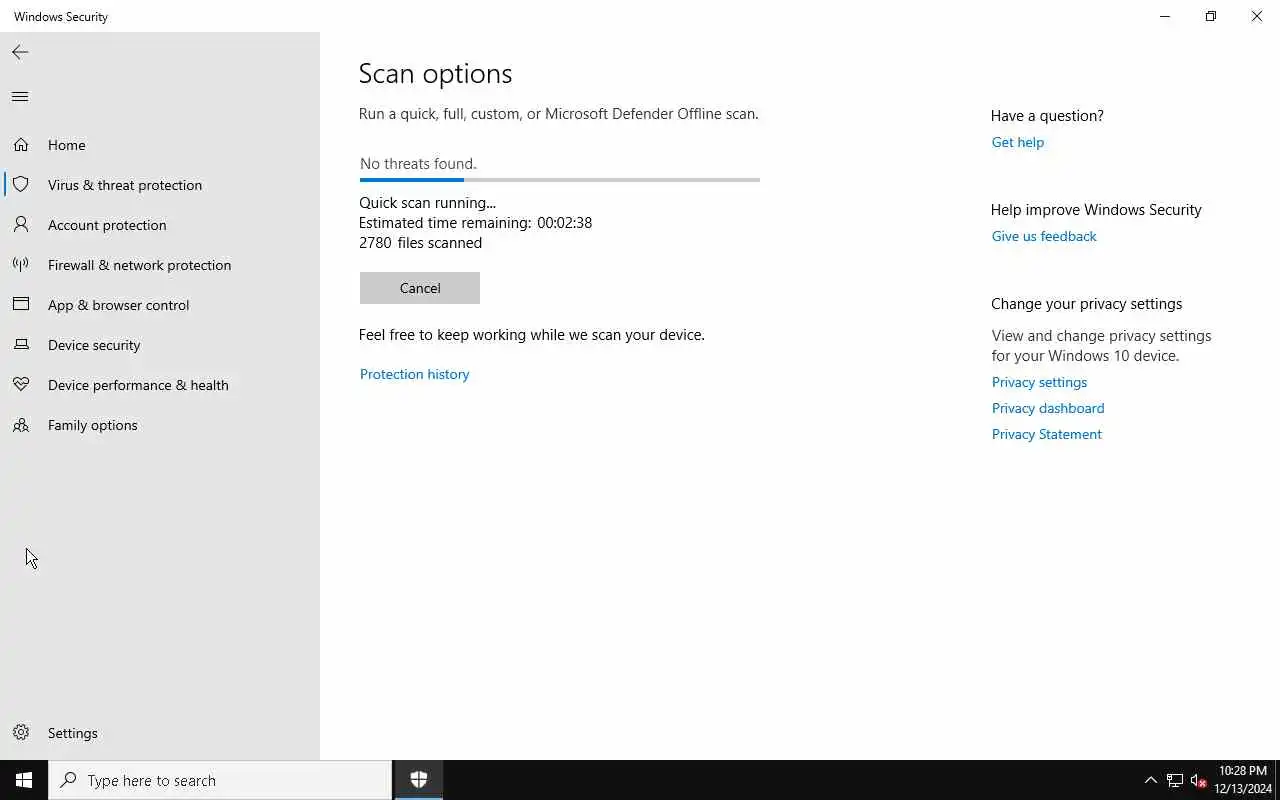This screenshot has width=1280, height=800.
Task: Click the Device security laptop icon
Action: pos(21,345)
